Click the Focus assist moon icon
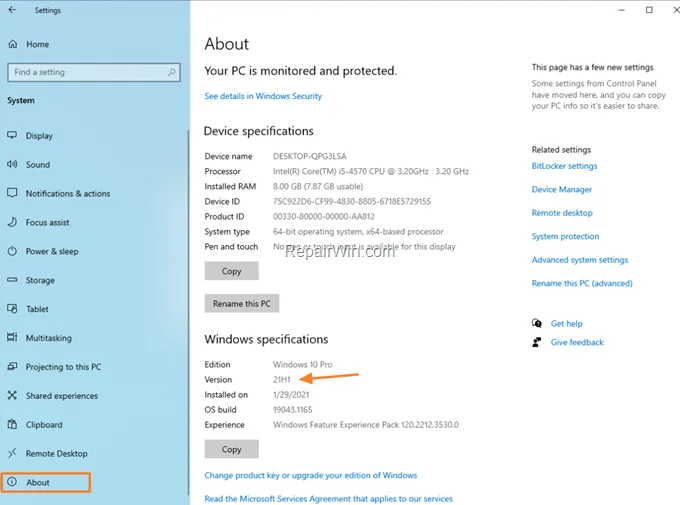This screenshot has width=680, height=505. (12, 222)
